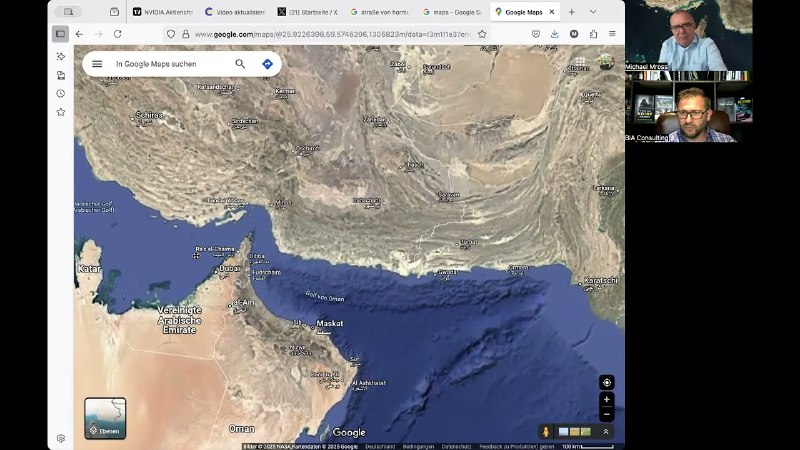Click the round N extension icon
Screen dimensions: 800x450
click(x=574, y=34)
